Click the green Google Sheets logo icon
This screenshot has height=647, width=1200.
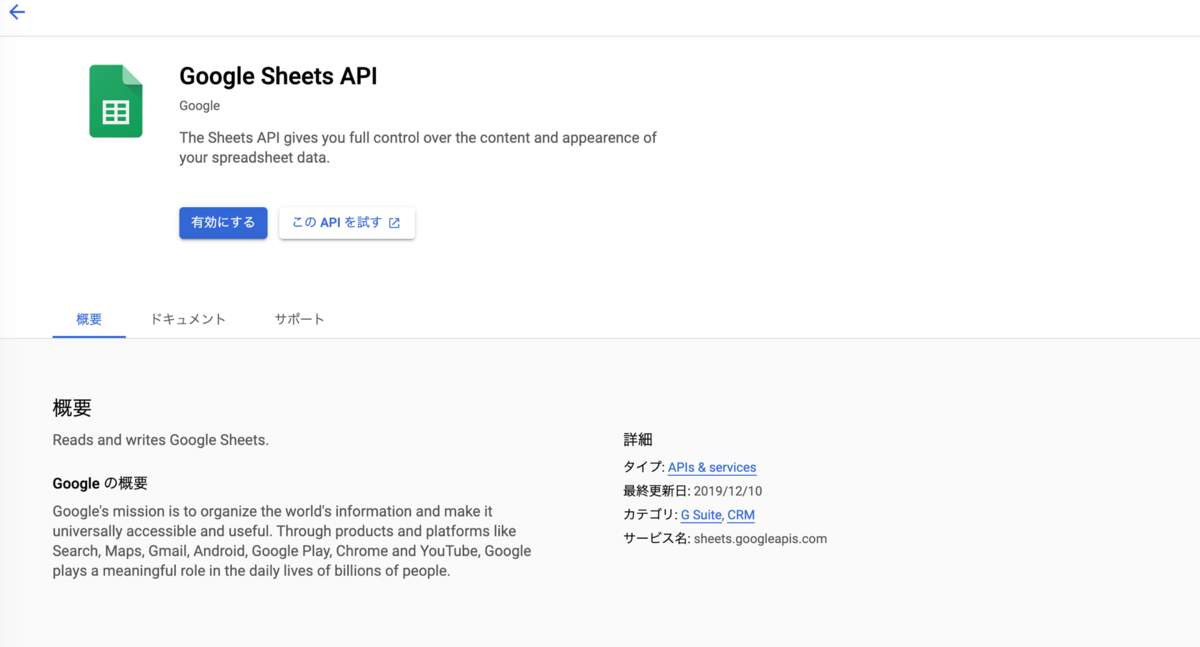(x=116, y=101)
